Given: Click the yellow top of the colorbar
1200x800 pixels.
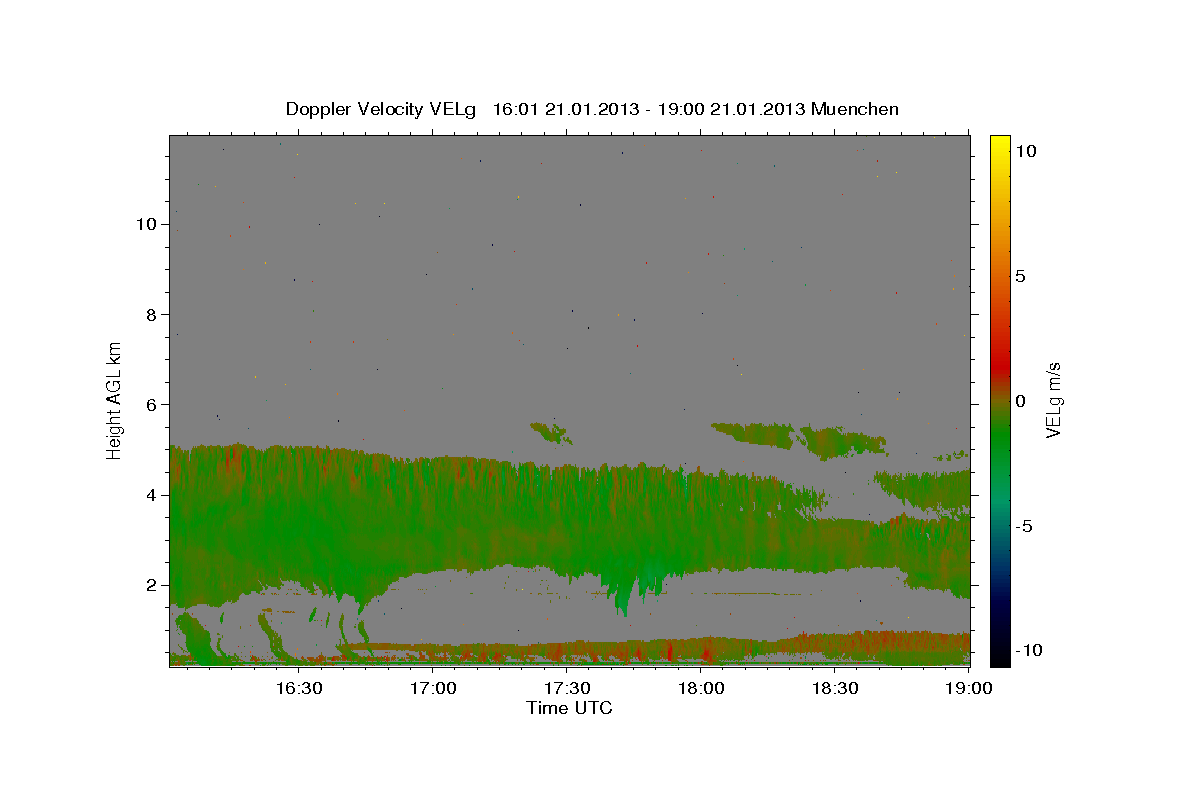Looking at the screenshot, I should pyautogui.click(x=999, y=143).
